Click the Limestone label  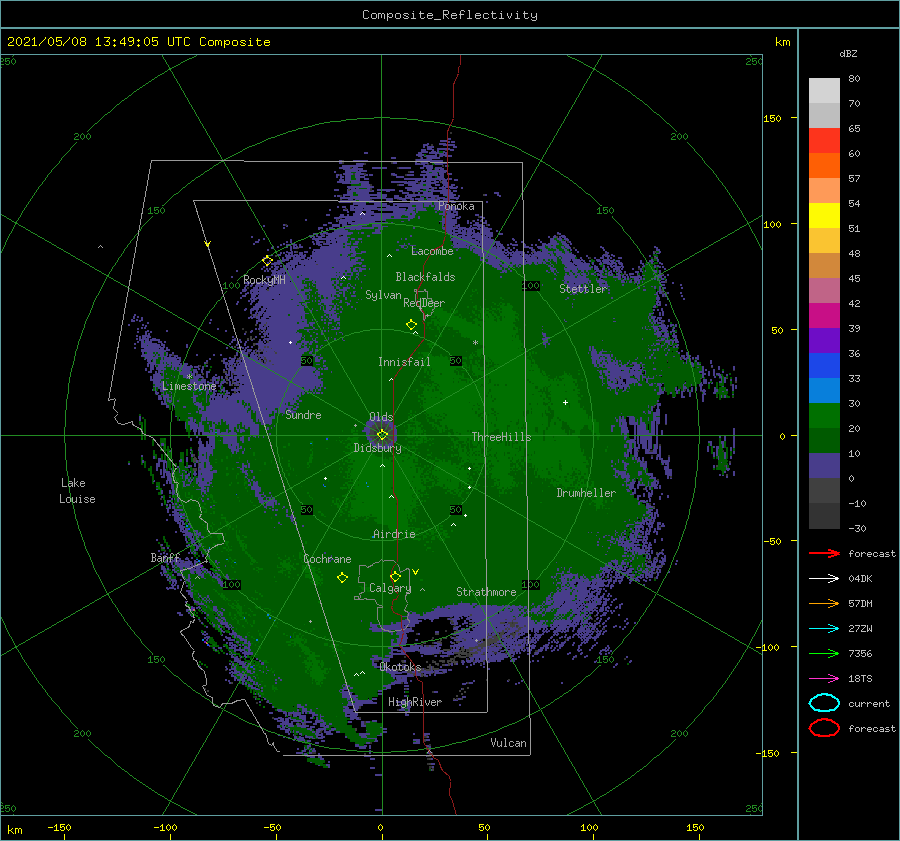point(189,386)
